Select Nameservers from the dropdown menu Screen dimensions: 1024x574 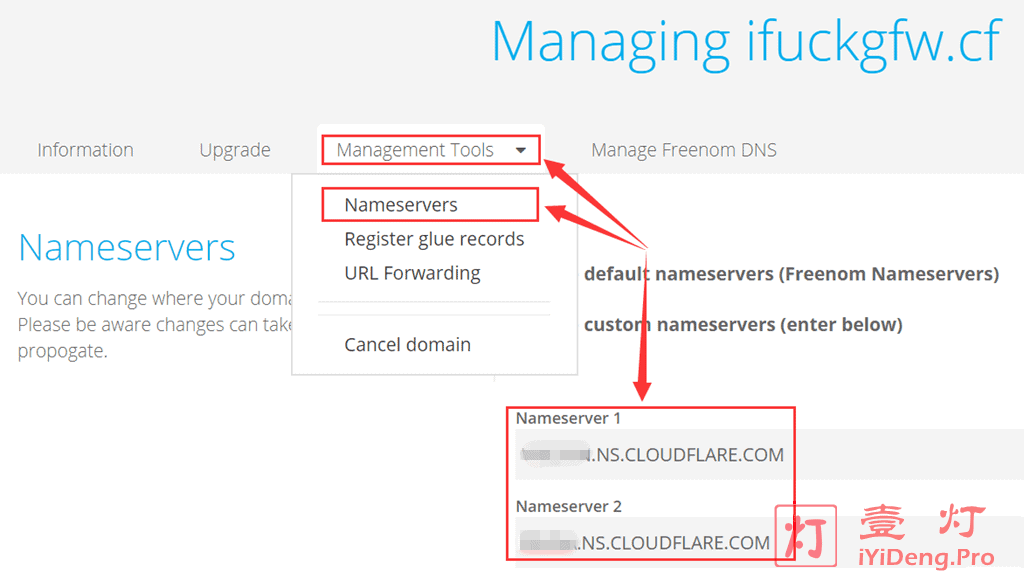coord(401,205)
